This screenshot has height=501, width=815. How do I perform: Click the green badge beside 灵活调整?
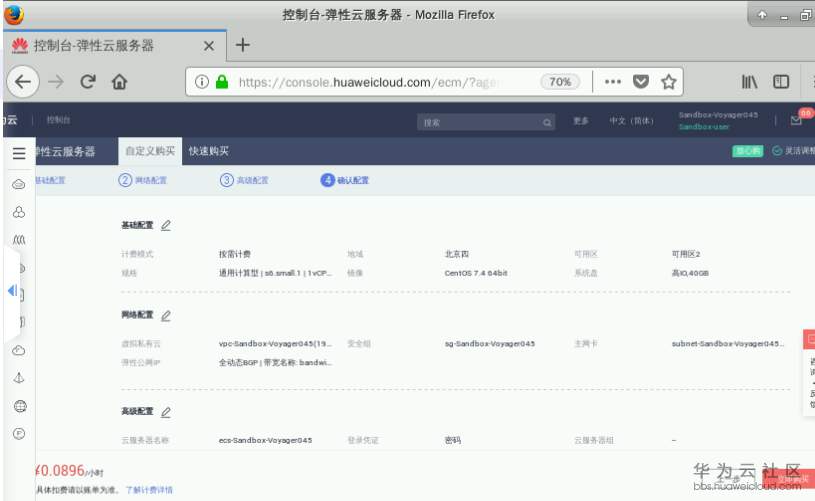pos(747,151)
